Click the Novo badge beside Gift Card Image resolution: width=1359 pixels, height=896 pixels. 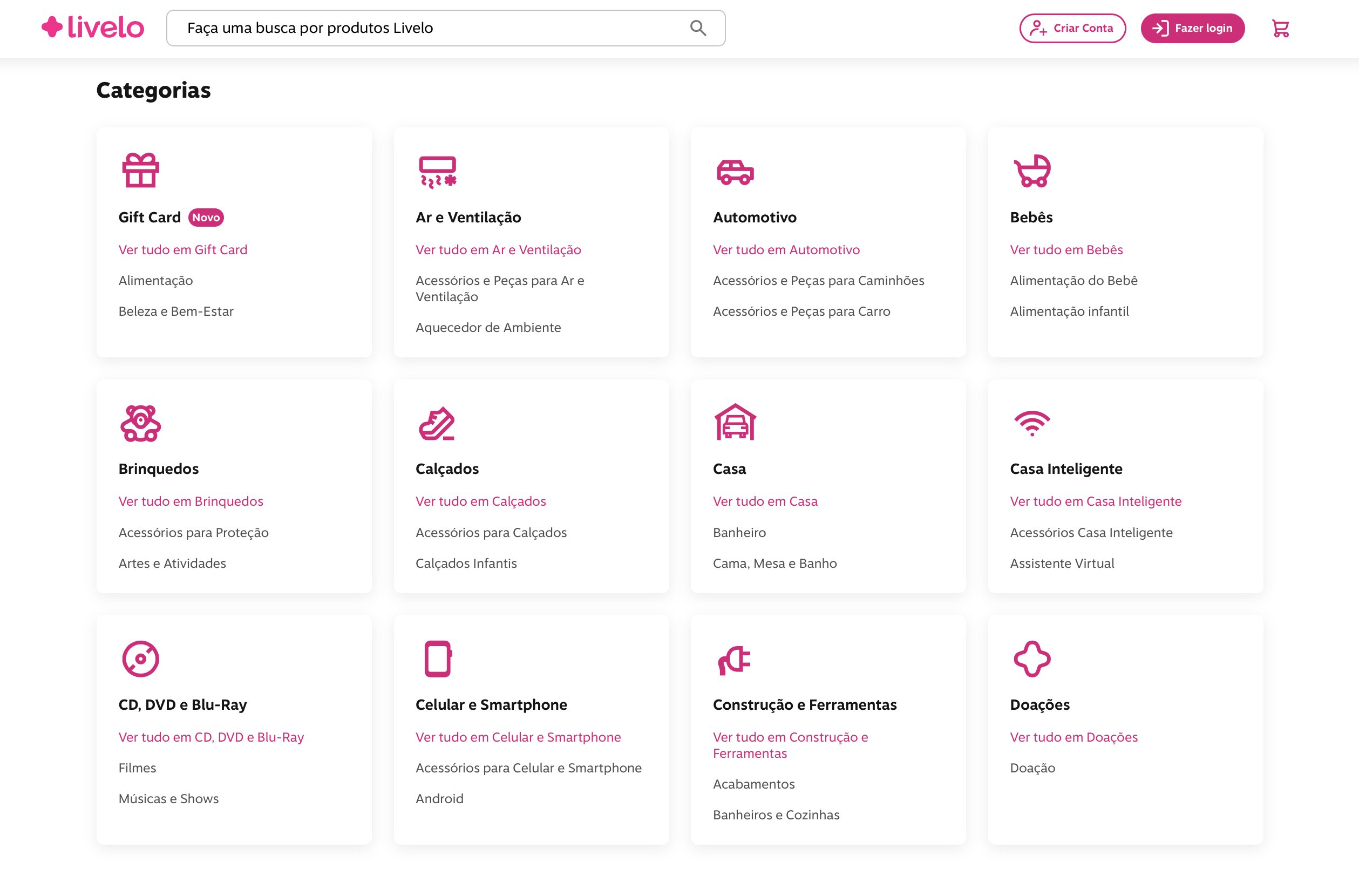click(x=206, y=217)
